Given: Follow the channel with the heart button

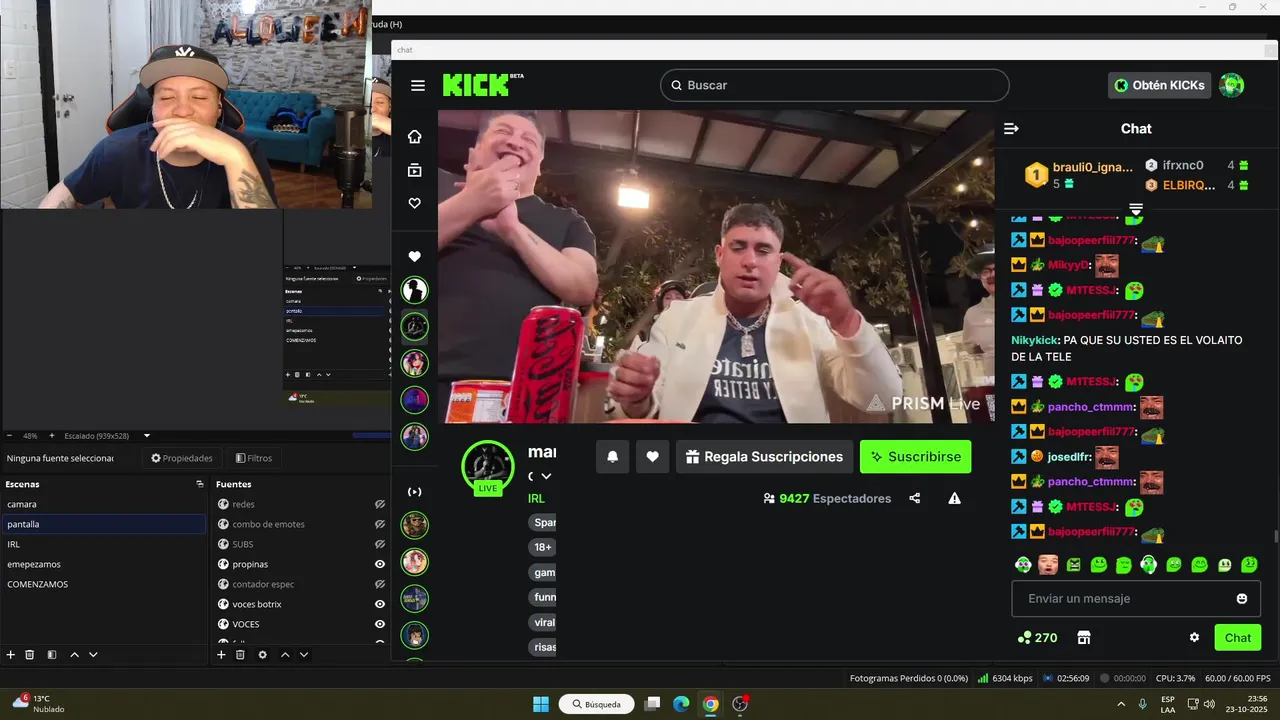Looking at the screenshot, I should tap(652, 457).
